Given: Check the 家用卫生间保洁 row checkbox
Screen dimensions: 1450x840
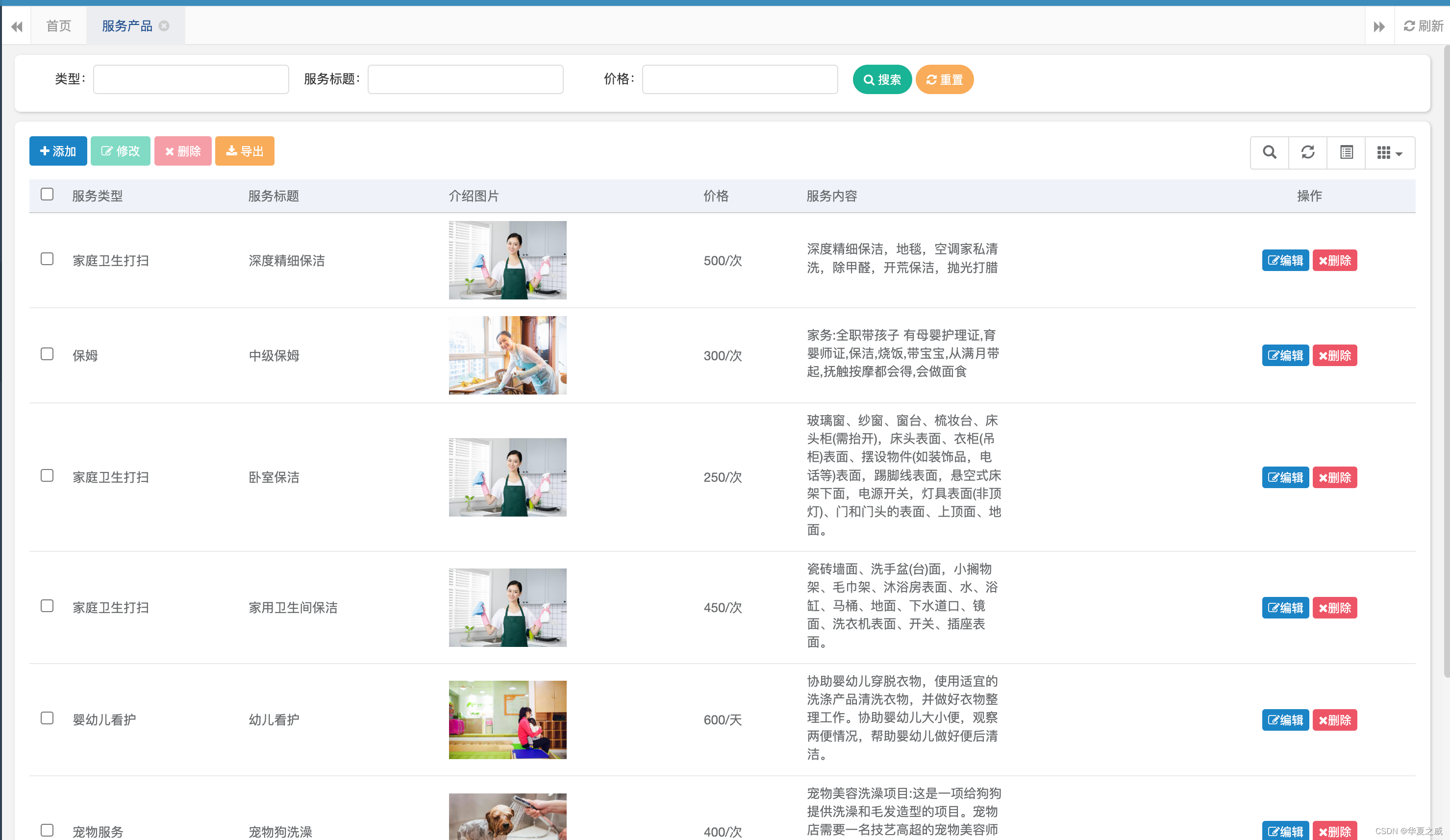Looking at the screenshot, I should pos(47,606).
